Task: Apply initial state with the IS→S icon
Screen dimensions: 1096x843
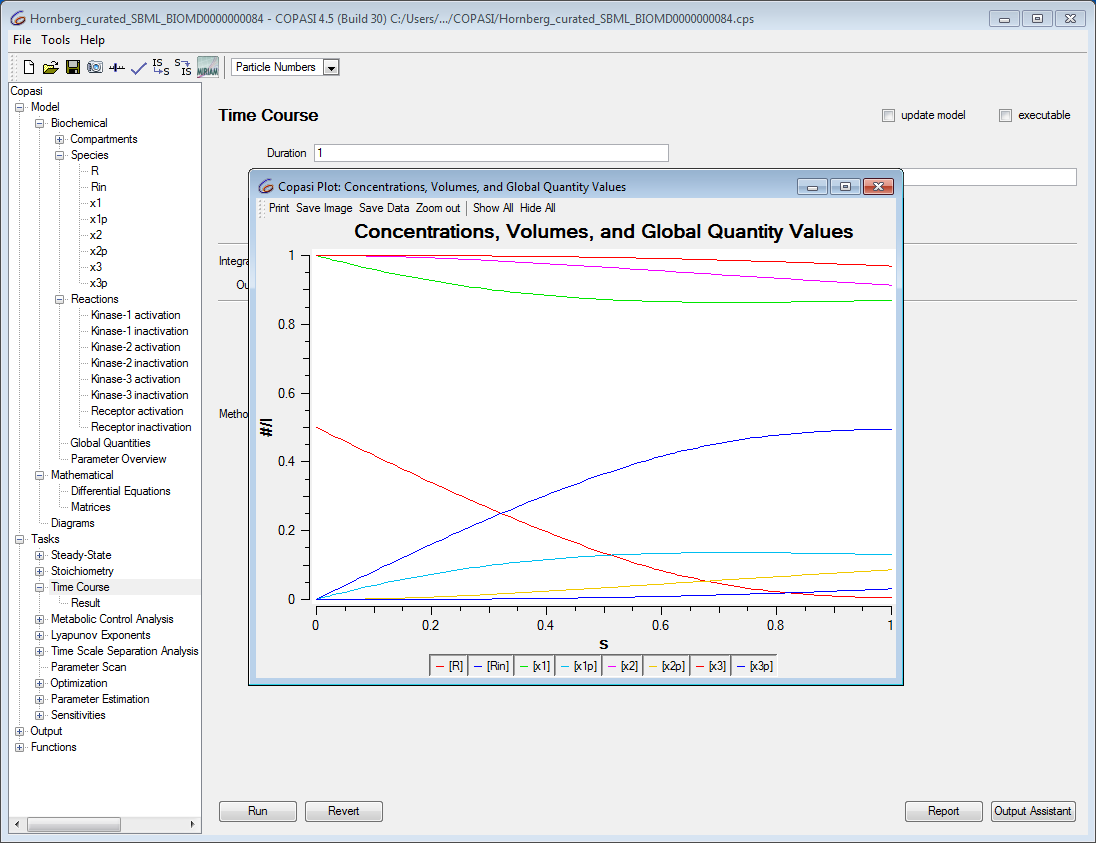Action: click(161, 67)
